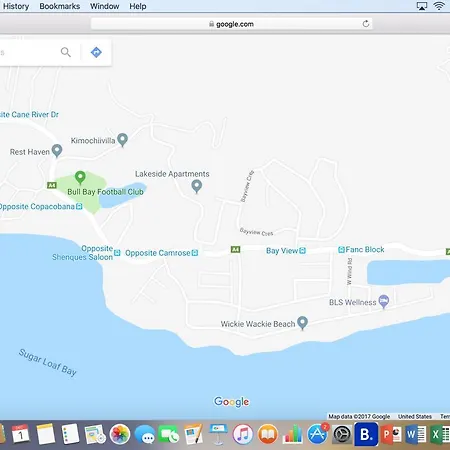The height and width of the screenshot is (450, 450).
Task: Open Numbers from the Dock
Action: click(x=292, y=434)
